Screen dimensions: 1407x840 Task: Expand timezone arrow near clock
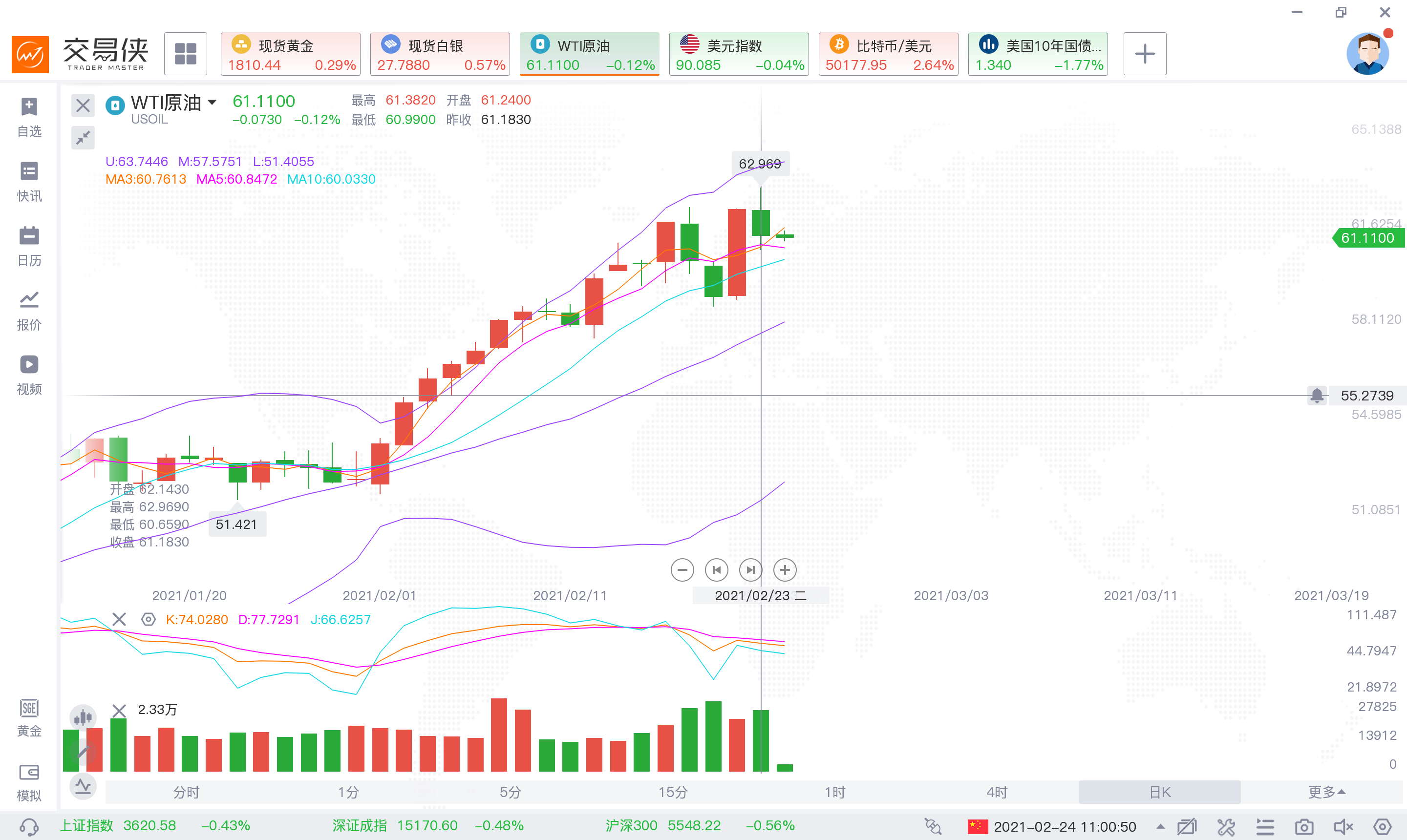click(x=1160, y=826)
